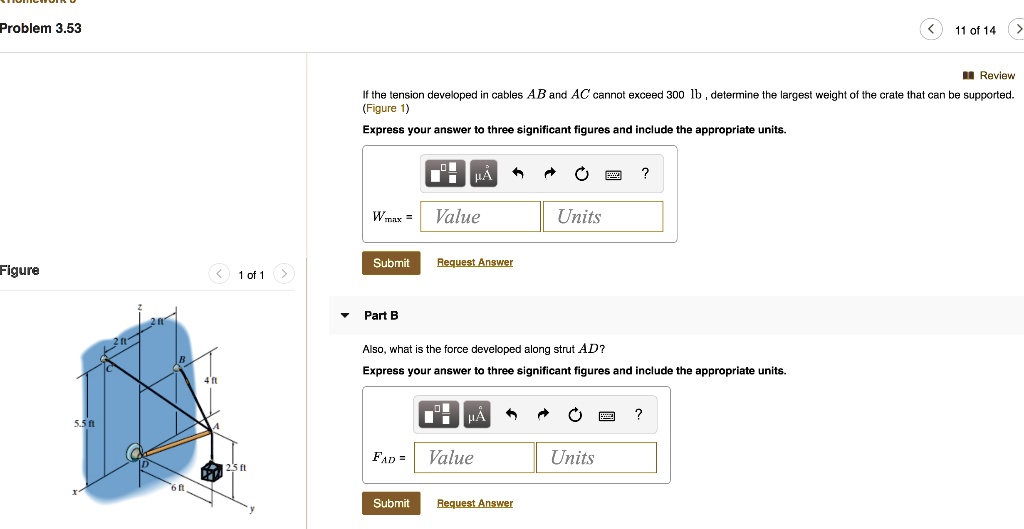The image size is (1024, 529).
Task: Collapse the Part B section triangle
Action: 345,315
